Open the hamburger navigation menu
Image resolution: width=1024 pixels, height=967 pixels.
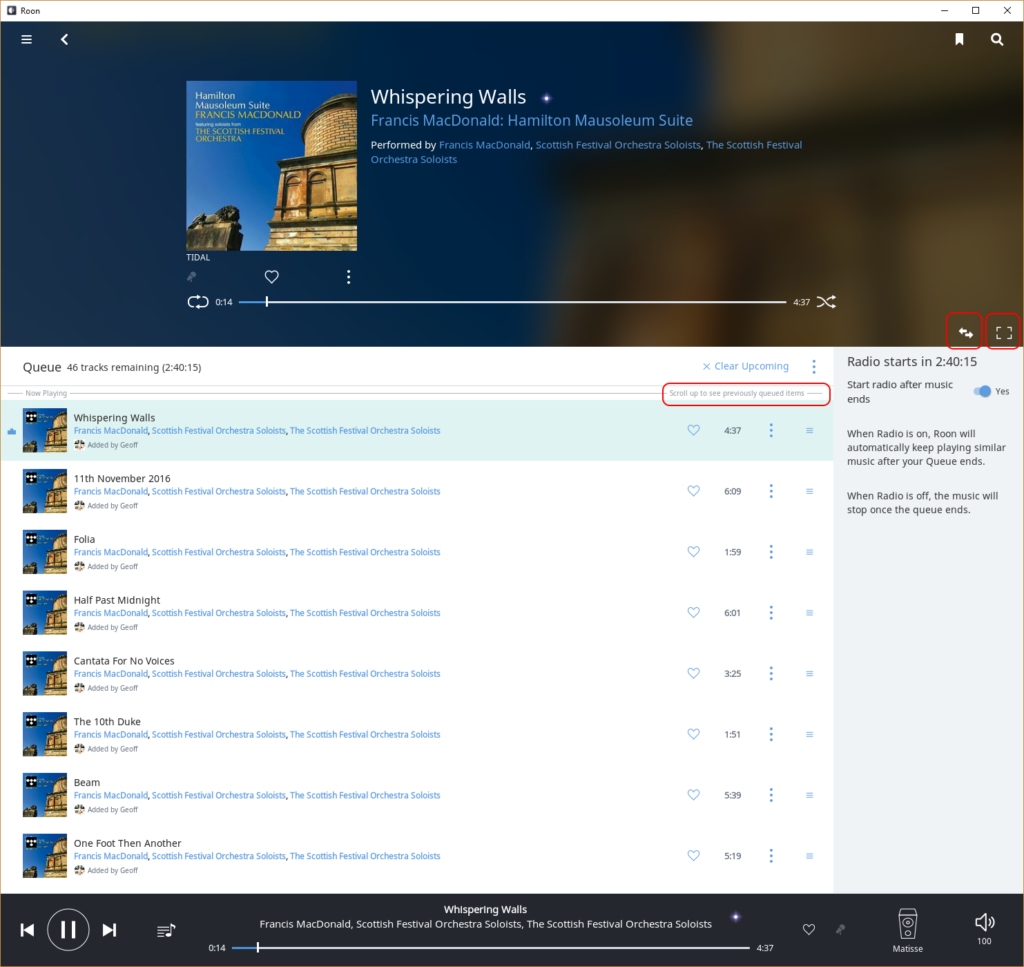pos(26,39)
